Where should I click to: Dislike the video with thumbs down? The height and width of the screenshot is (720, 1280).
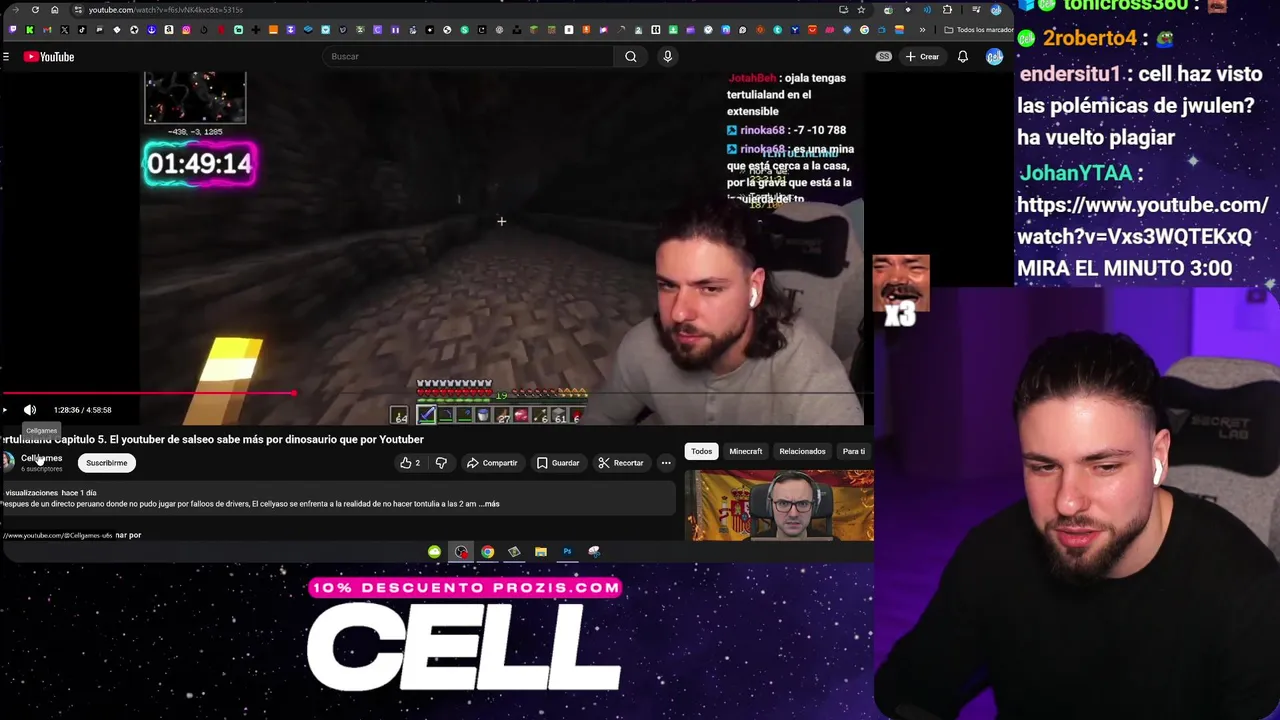coord(441,463)
